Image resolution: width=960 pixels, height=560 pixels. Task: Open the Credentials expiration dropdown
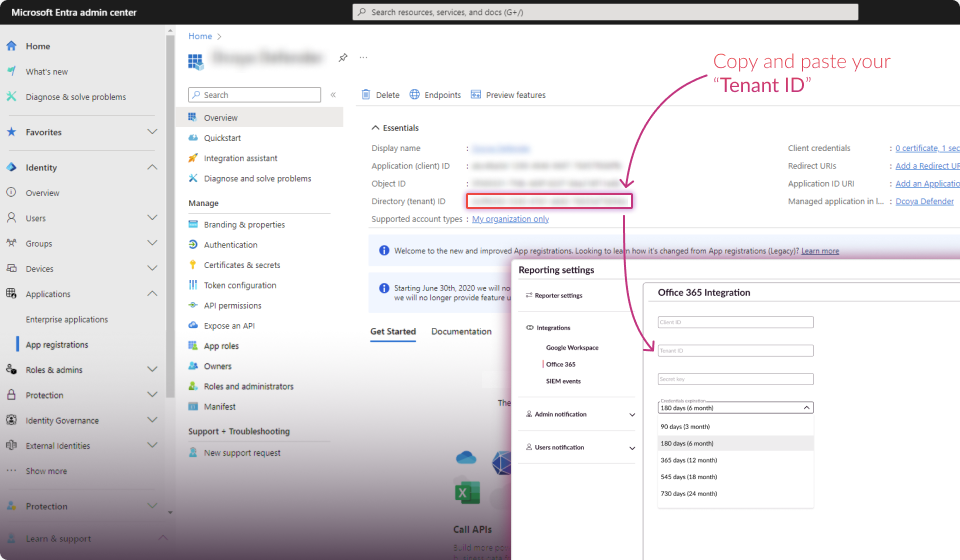tap(735, 408)
